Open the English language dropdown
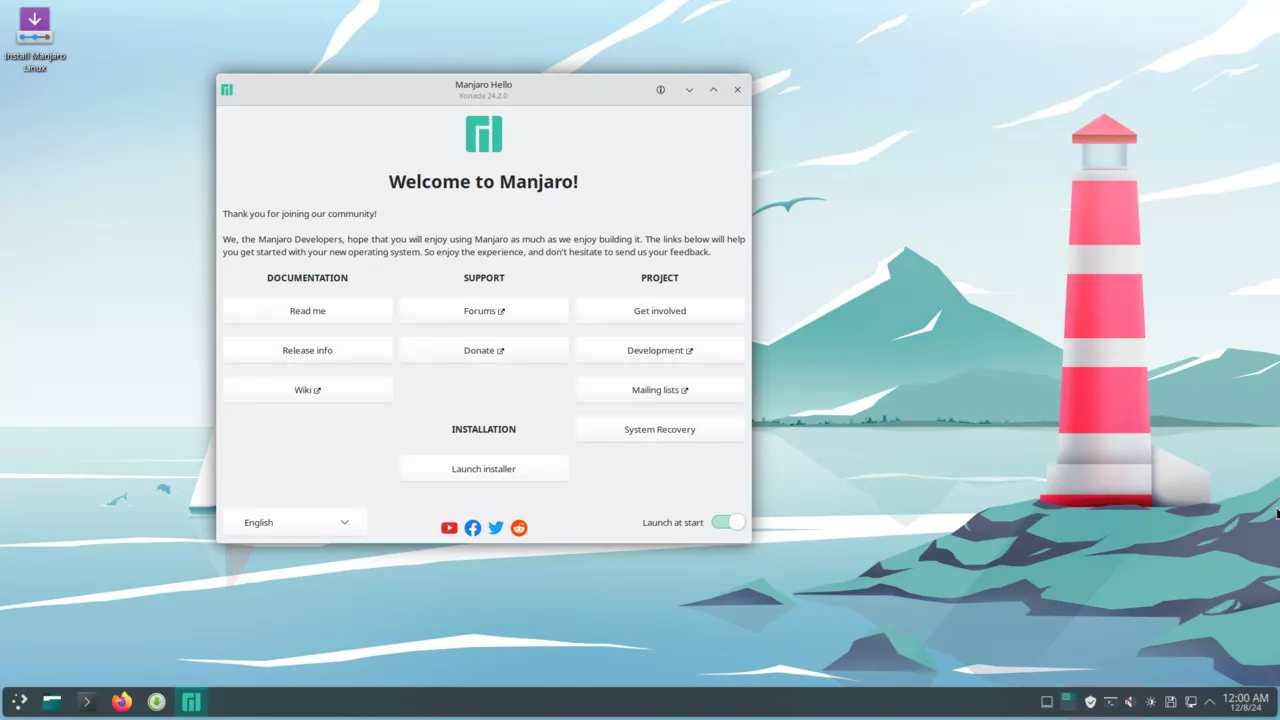 [x=295, y=522]
